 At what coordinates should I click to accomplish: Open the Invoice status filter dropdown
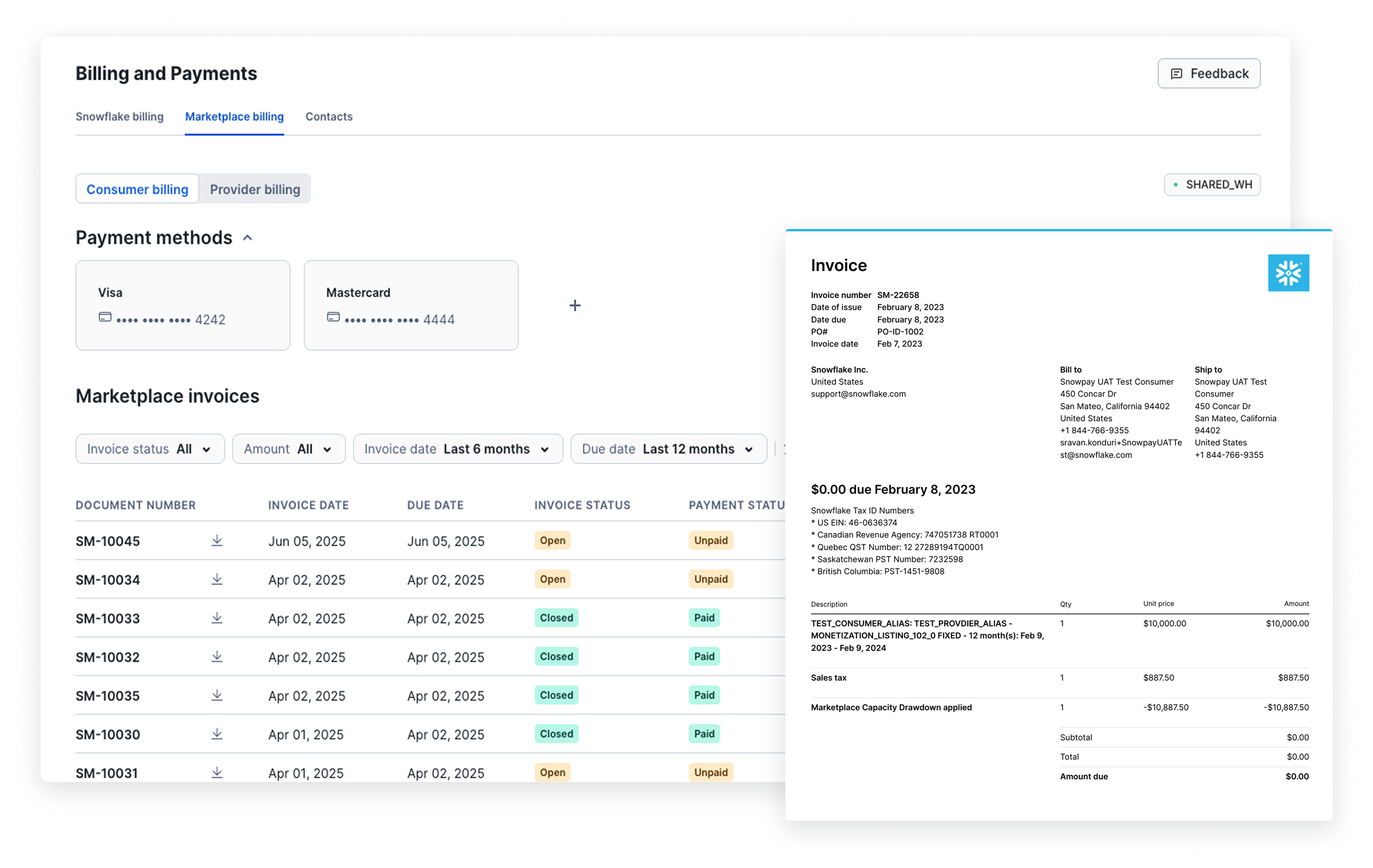[x=150, y=449]
